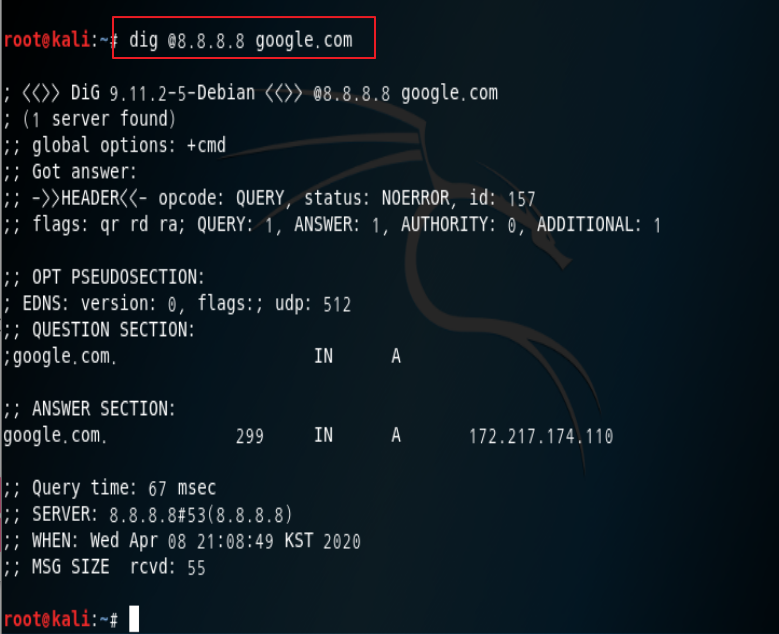Click the ANSWER SECTION heading line

89,409
